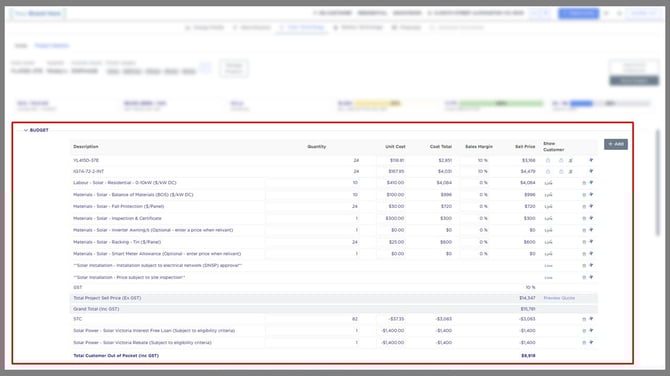
Task: Click the arrow icon on the Racking - Tin row
Action: (x=591, y=242)
